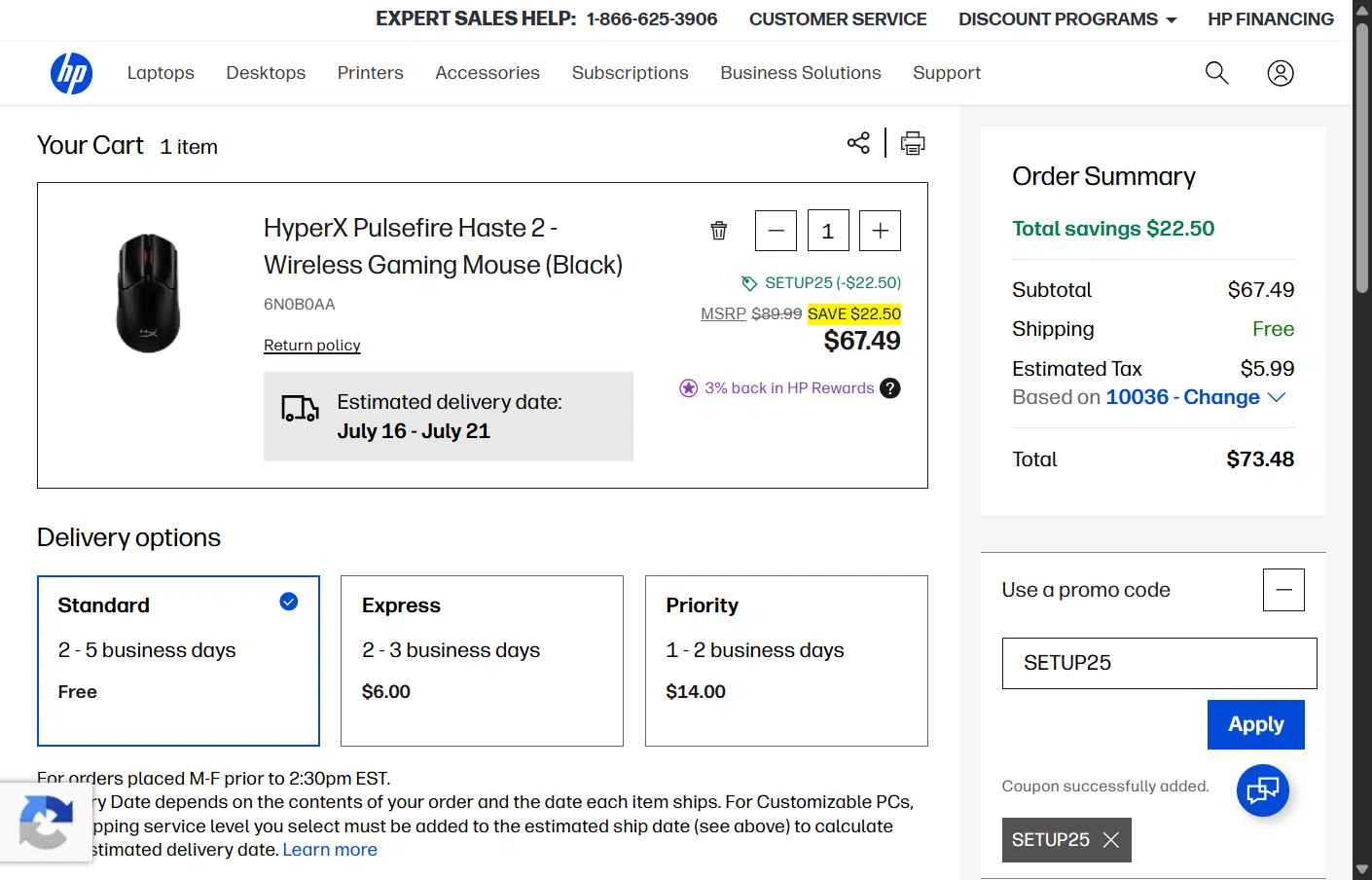Open the Business Solutions menu
The image size is (1372, 880).
pyautogui.click(x=801, y=73)
